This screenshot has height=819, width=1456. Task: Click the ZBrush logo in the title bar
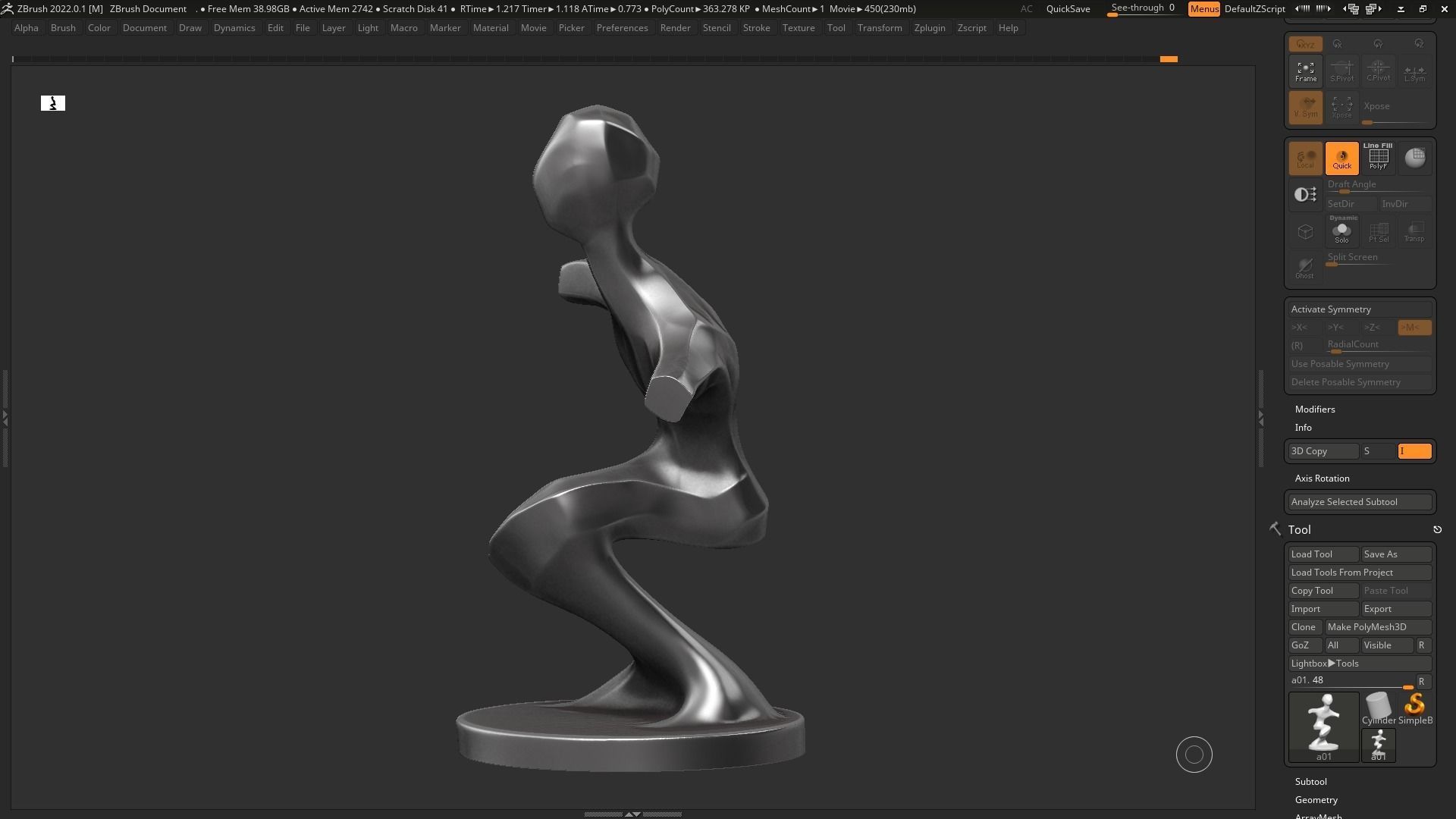click(x=7, y=9)
